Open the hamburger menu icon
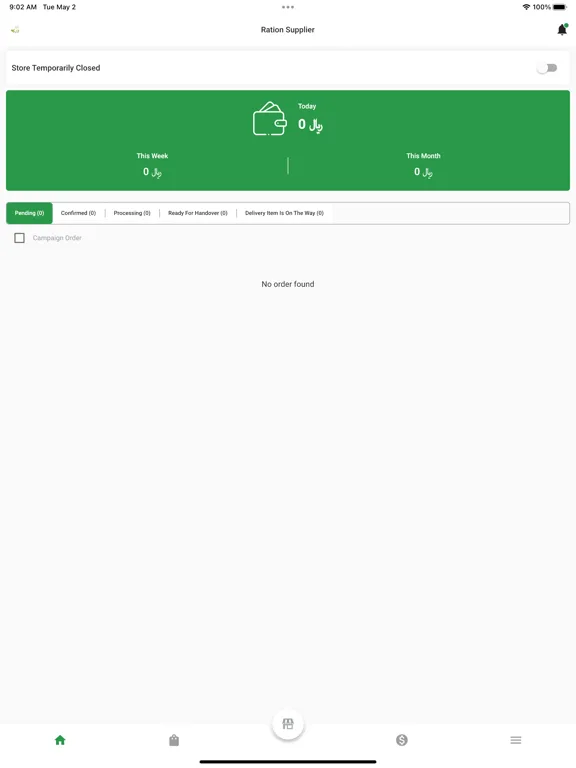 (x=516, y=740)
